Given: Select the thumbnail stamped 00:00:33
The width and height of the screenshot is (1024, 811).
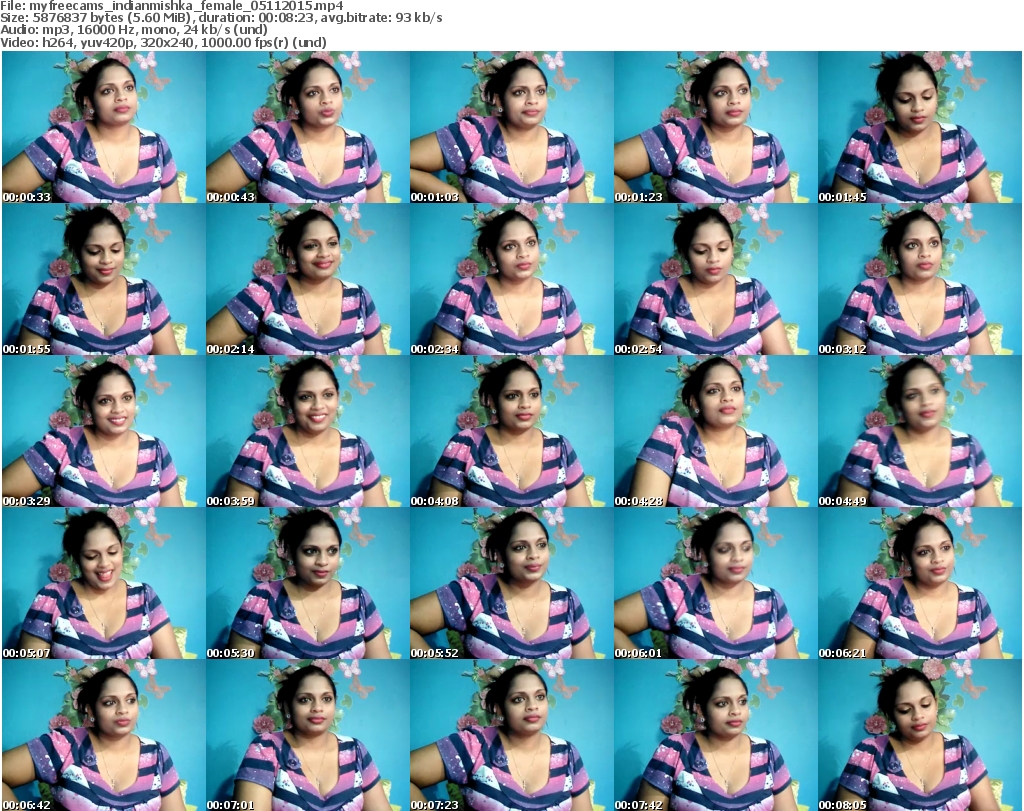Looking at the screenshot, I should 103,127.
